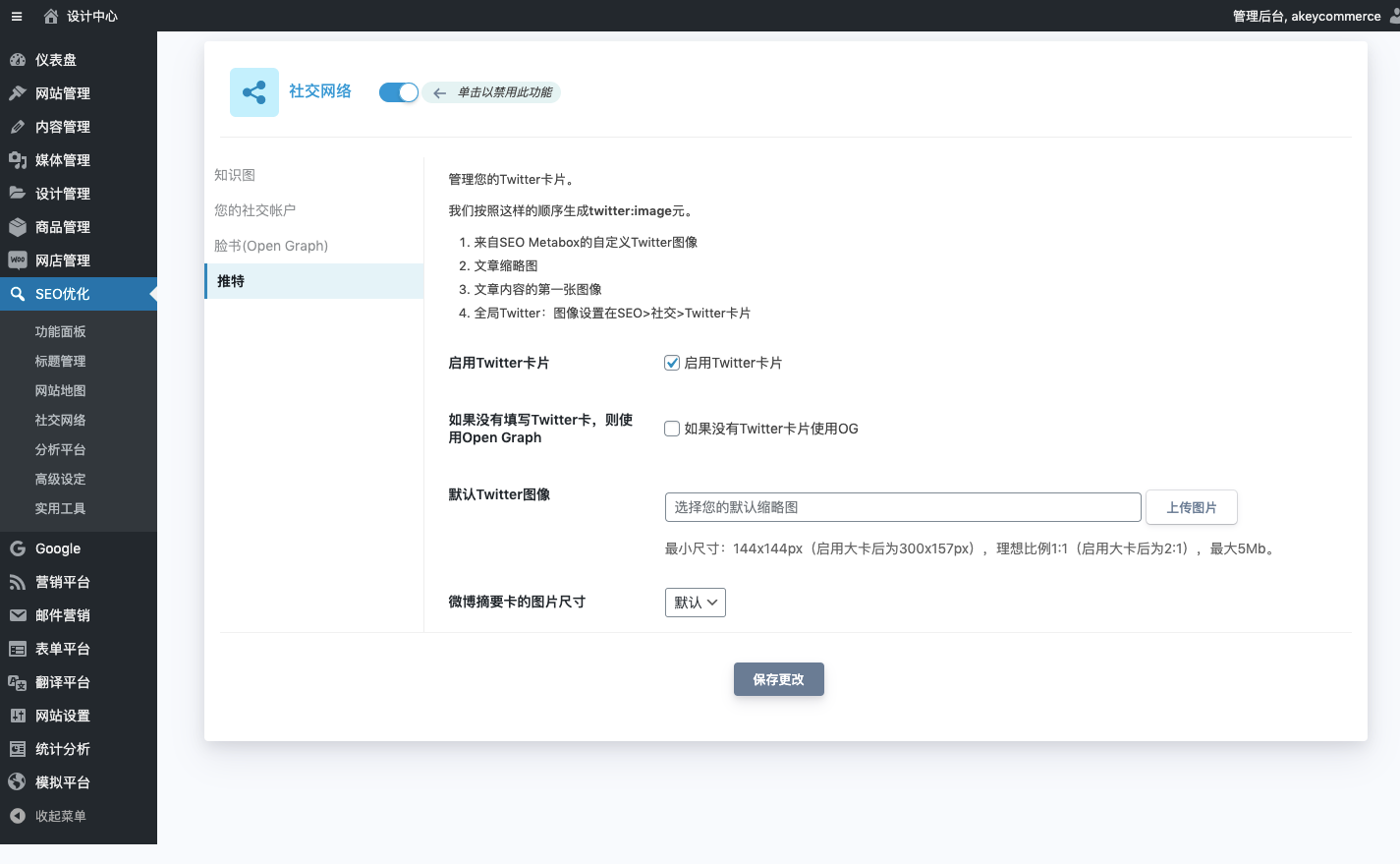Image resolution: width=1400 pixels, height=864 pixels.
Task: Uncheck the 启用Twitter卡片 checkbox
Action: (672, 363)
